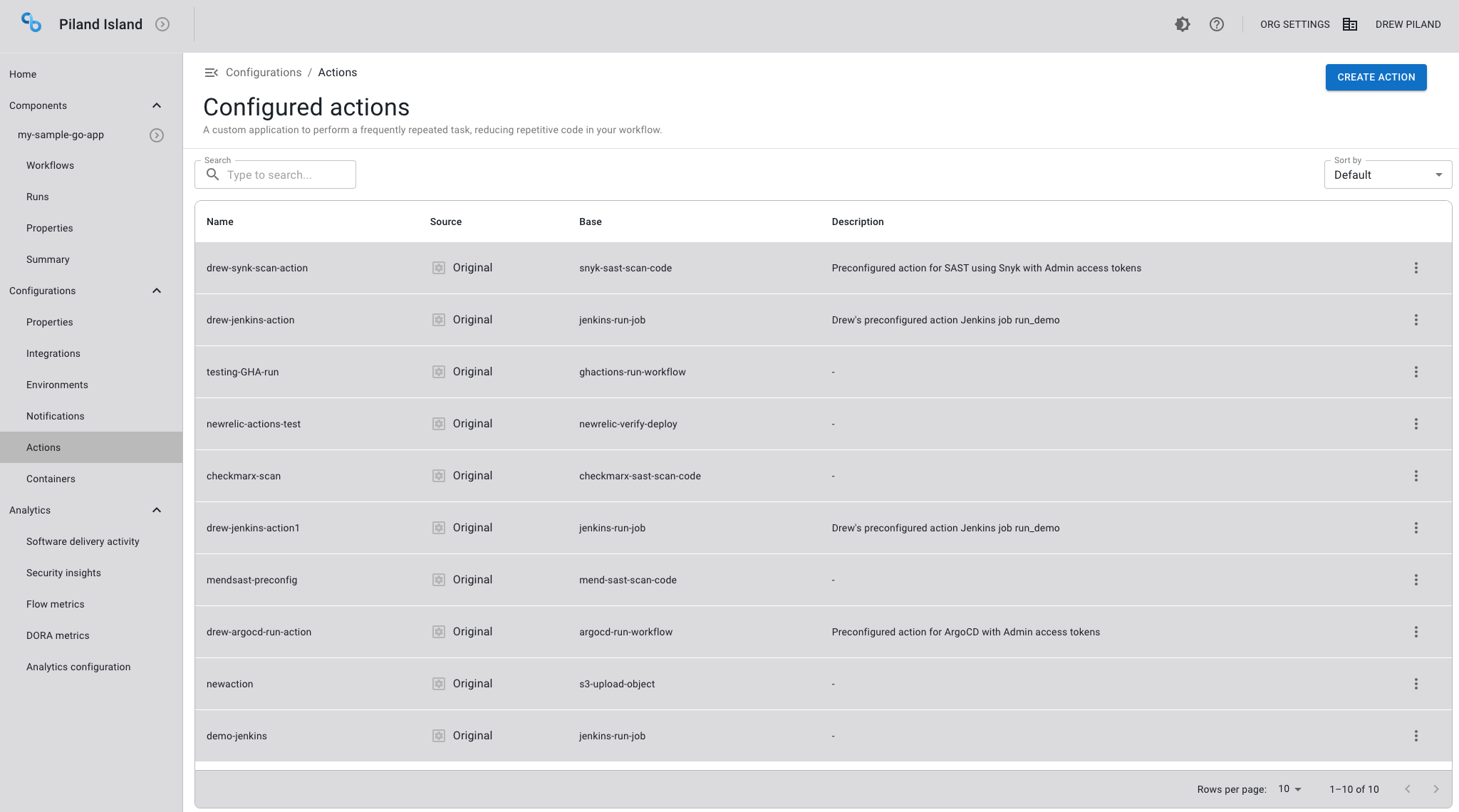Image resolution: width=1459 pixels, height=812 pixels.
Task: Click the actions search input field
Action: [x=285, y=175]
